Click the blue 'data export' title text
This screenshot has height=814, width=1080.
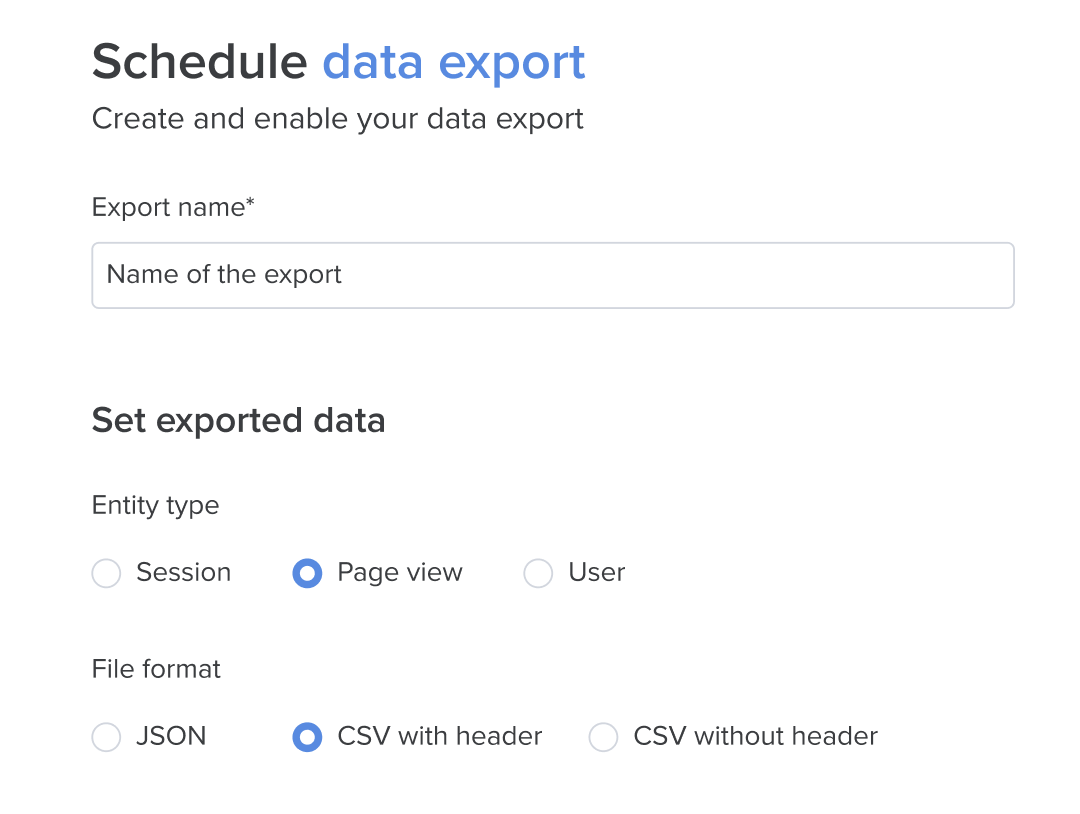(x=454, y=63)
